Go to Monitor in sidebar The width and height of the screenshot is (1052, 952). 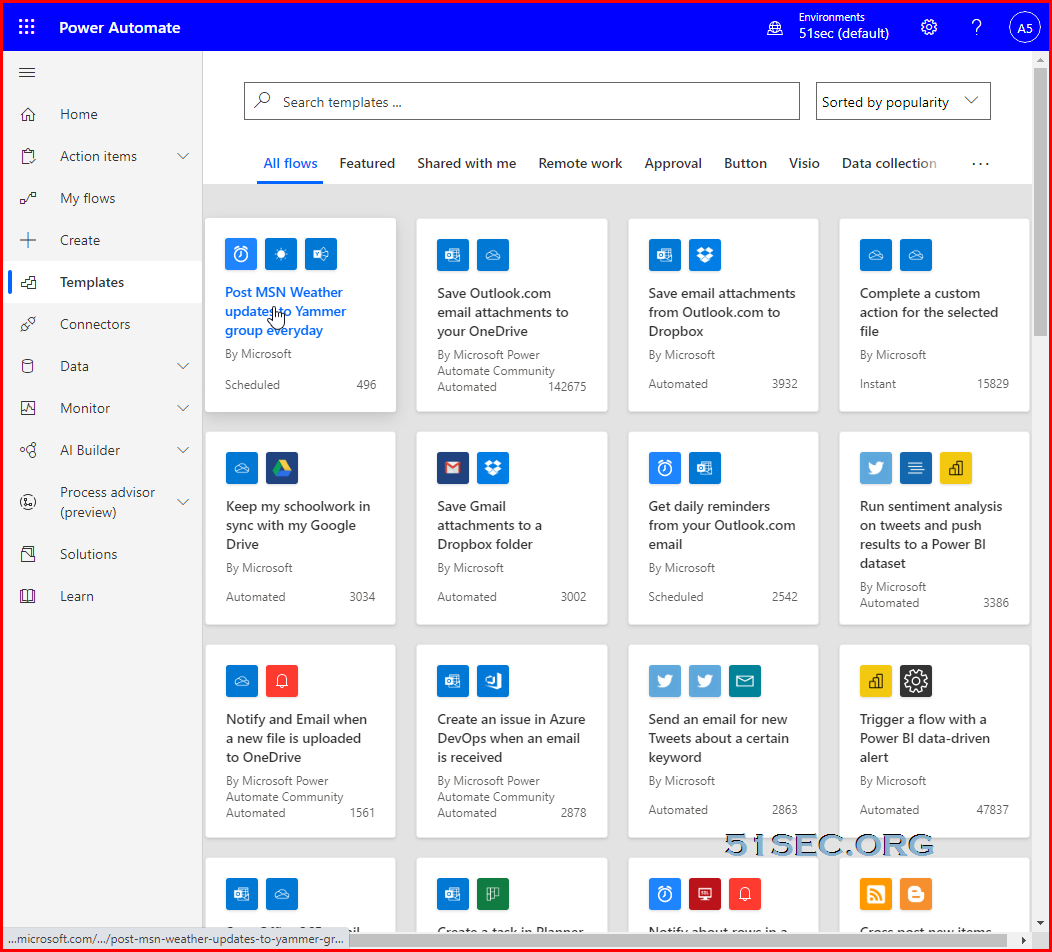[x=103, y=408]
